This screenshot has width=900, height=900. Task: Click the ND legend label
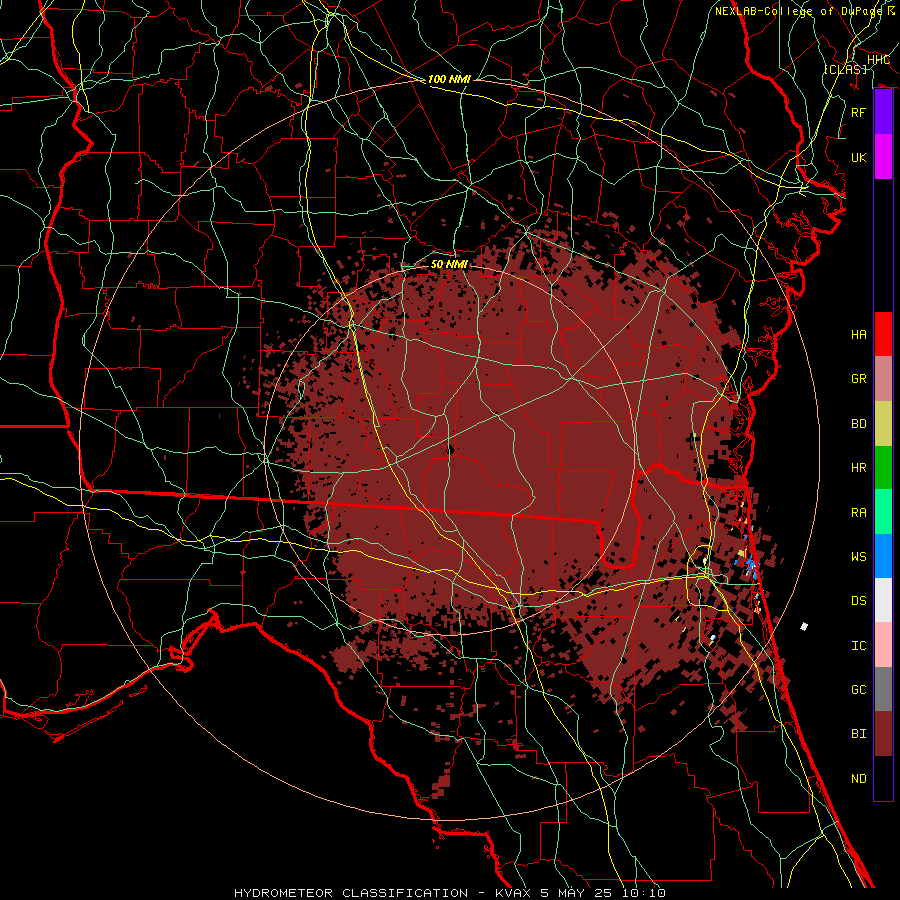click(859, 779)
